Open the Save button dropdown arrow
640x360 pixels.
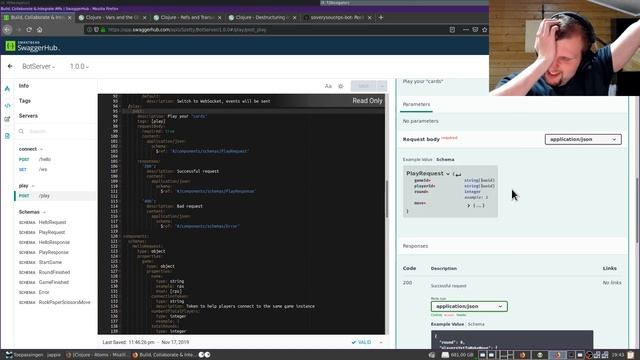point(382,86)
